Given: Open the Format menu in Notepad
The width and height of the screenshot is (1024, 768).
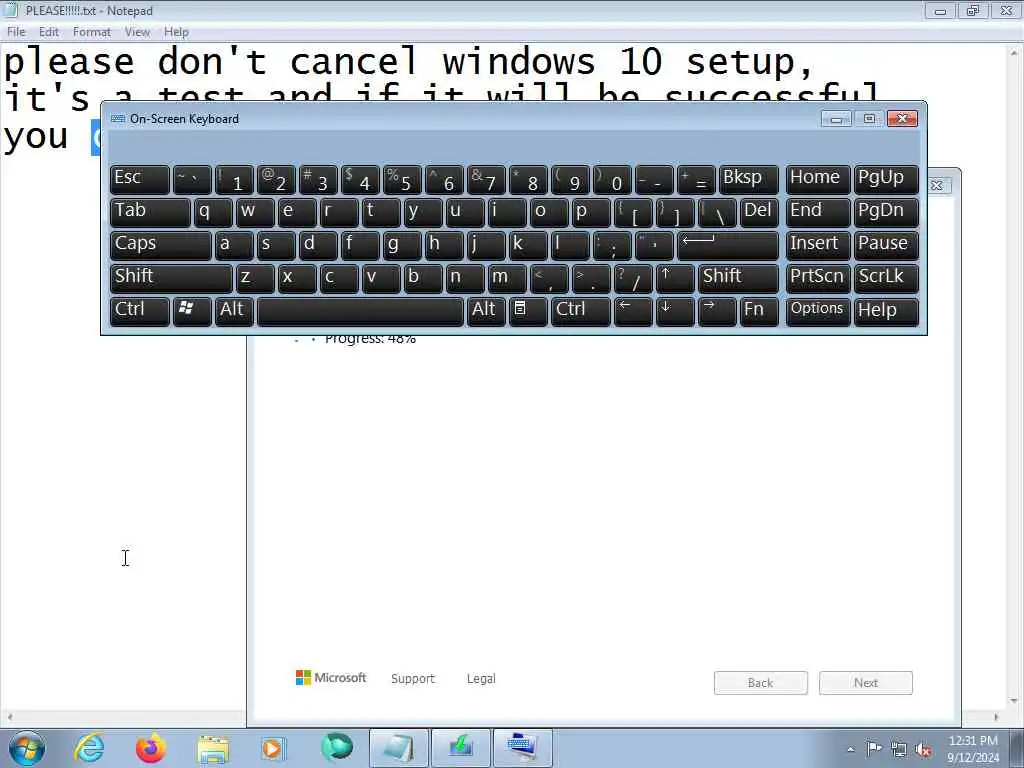Looking at the screenshot, I should coord(91,32).
